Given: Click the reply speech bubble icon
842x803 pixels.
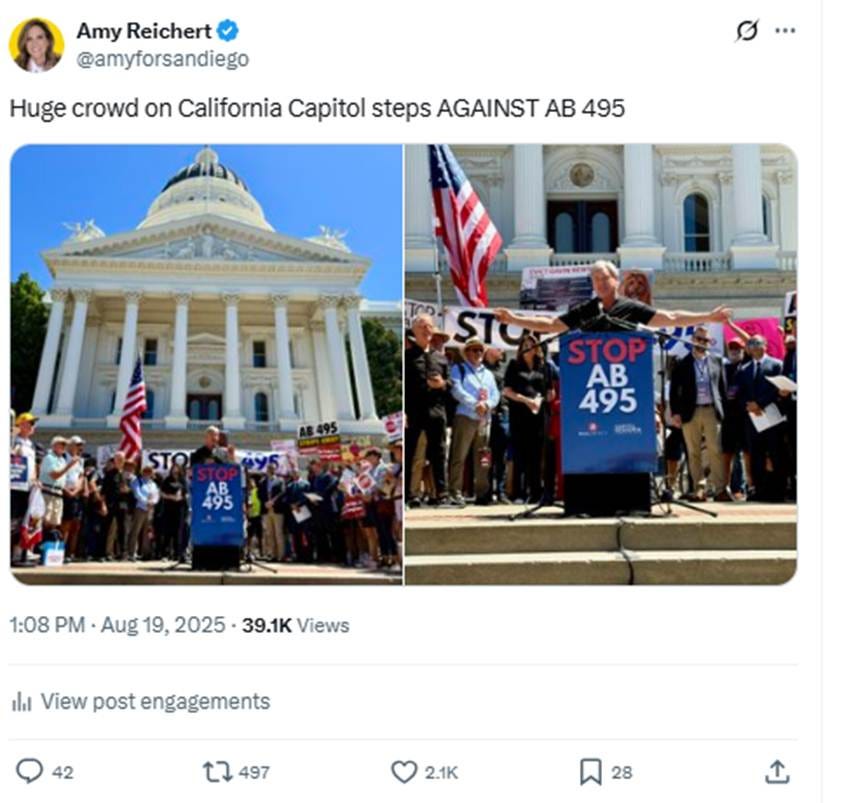Looking at the screenshot, I should point(29,771).
